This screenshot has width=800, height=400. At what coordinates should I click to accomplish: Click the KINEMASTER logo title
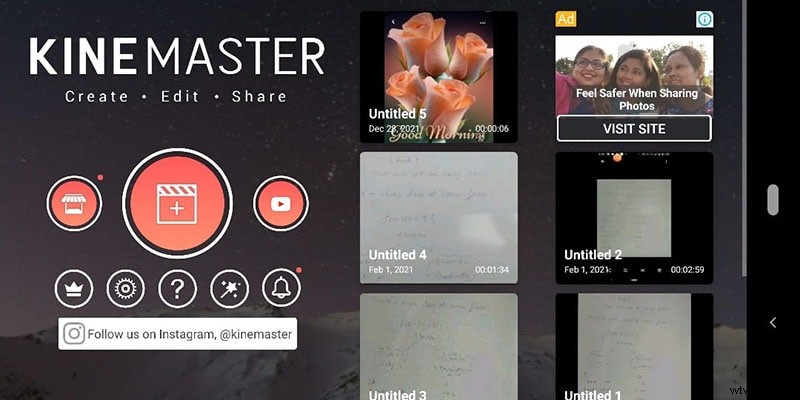click(177, 56)
